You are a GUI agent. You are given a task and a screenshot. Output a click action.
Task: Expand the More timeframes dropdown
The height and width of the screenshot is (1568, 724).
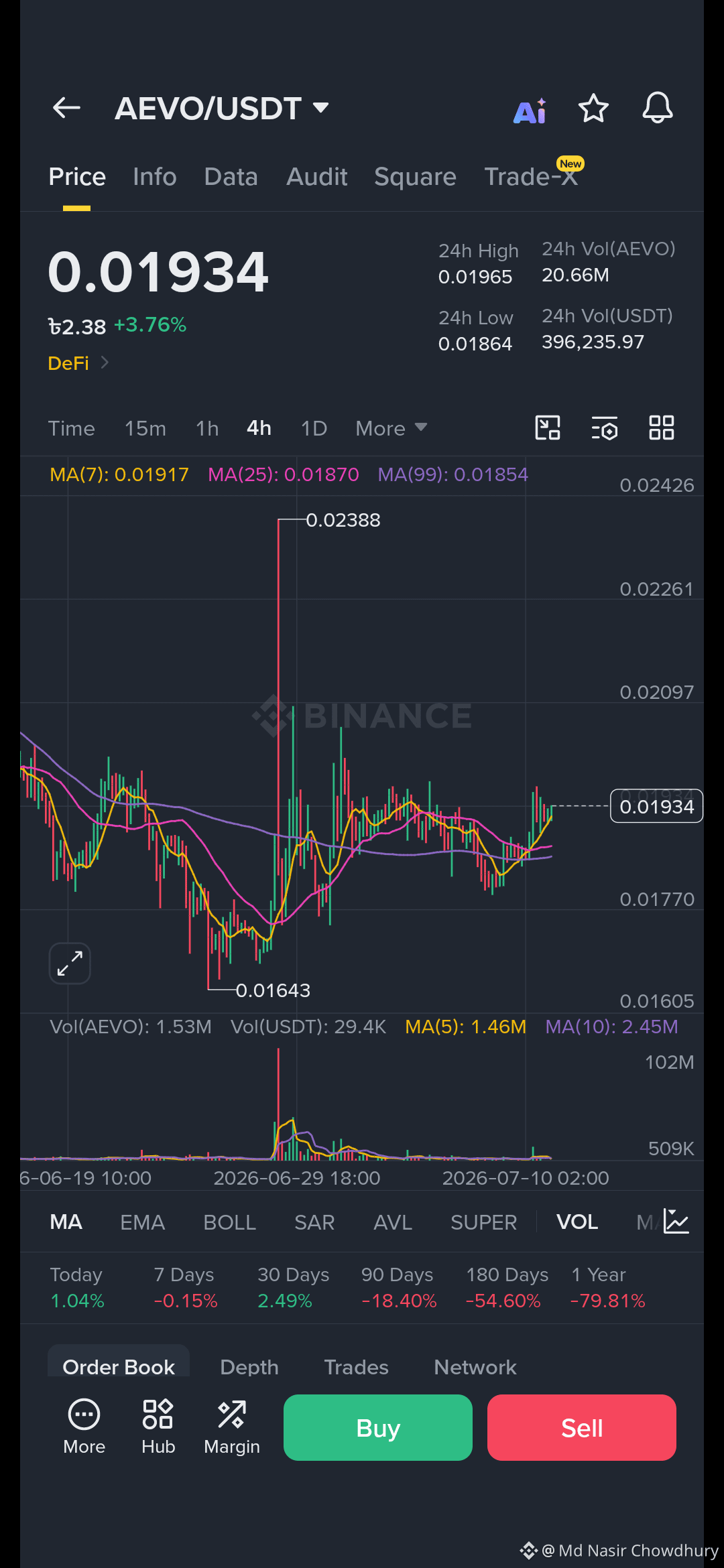click(391, 428)
